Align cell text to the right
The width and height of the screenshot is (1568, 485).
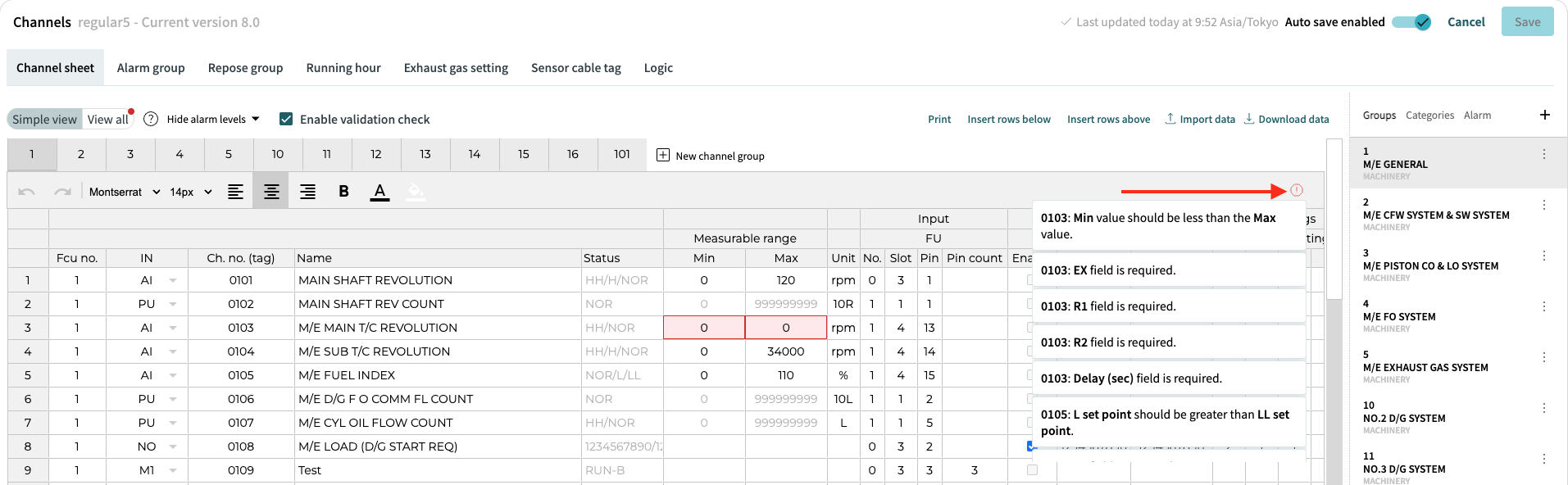(307, 192)
